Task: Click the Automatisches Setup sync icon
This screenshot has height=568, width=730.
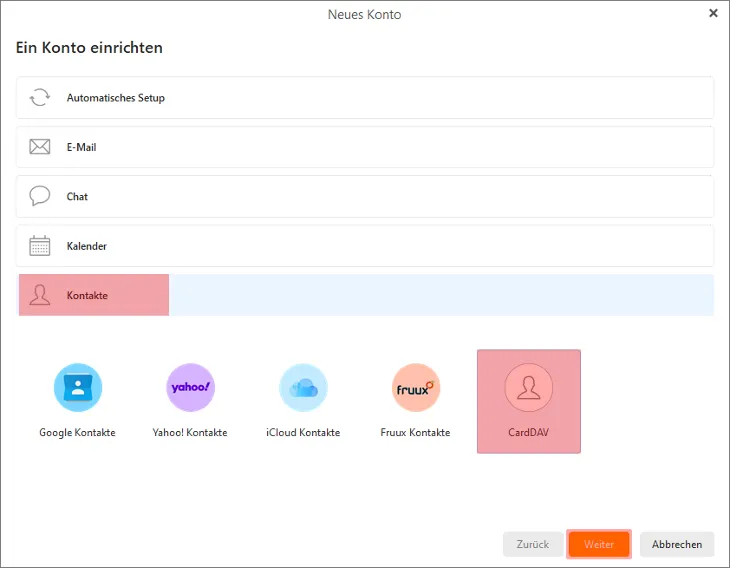Action: (x=40, y=98)
